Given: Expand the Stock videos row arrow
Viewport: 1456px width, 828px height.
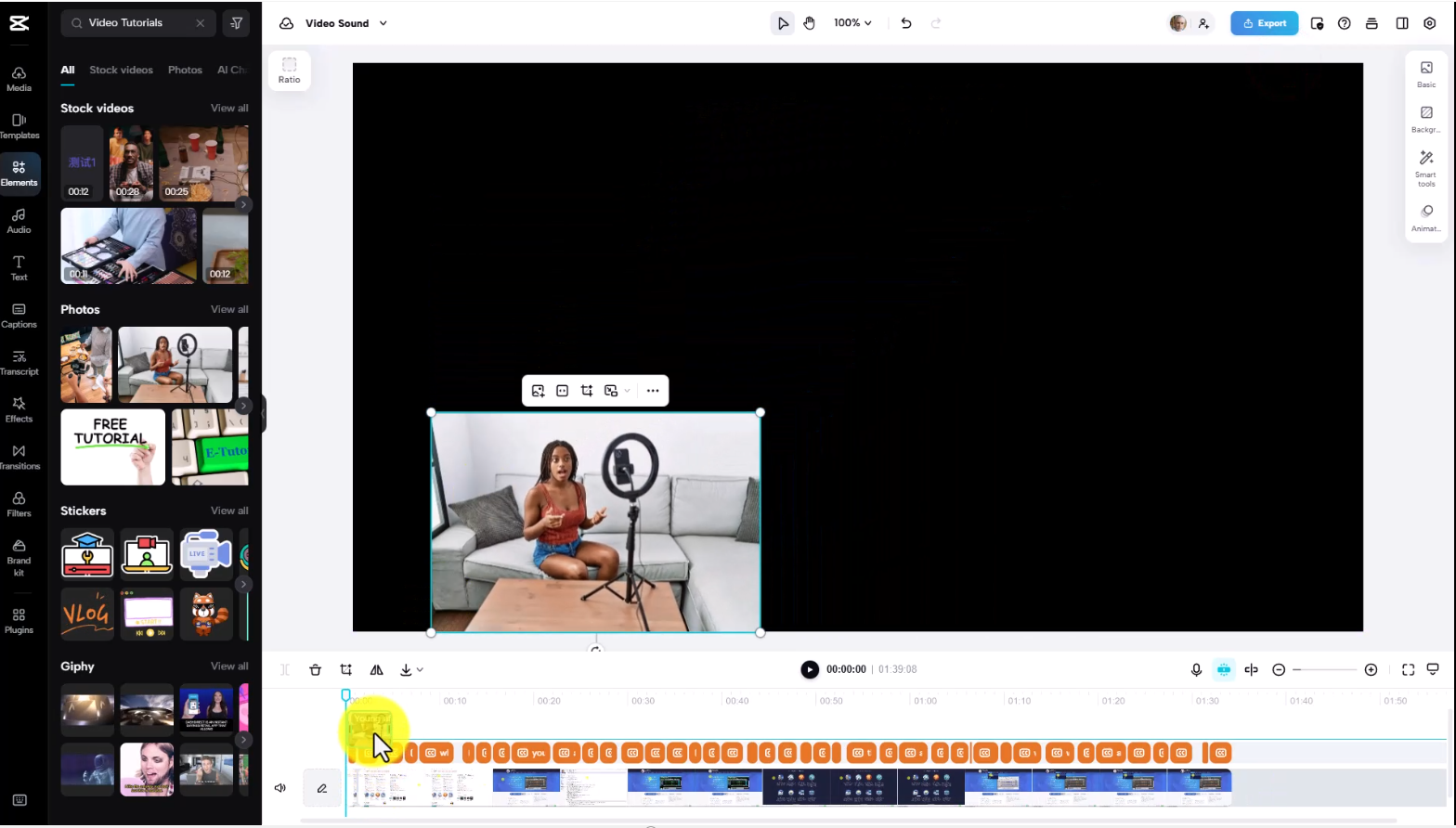Looking at the screenshot, I should (242, 204).
